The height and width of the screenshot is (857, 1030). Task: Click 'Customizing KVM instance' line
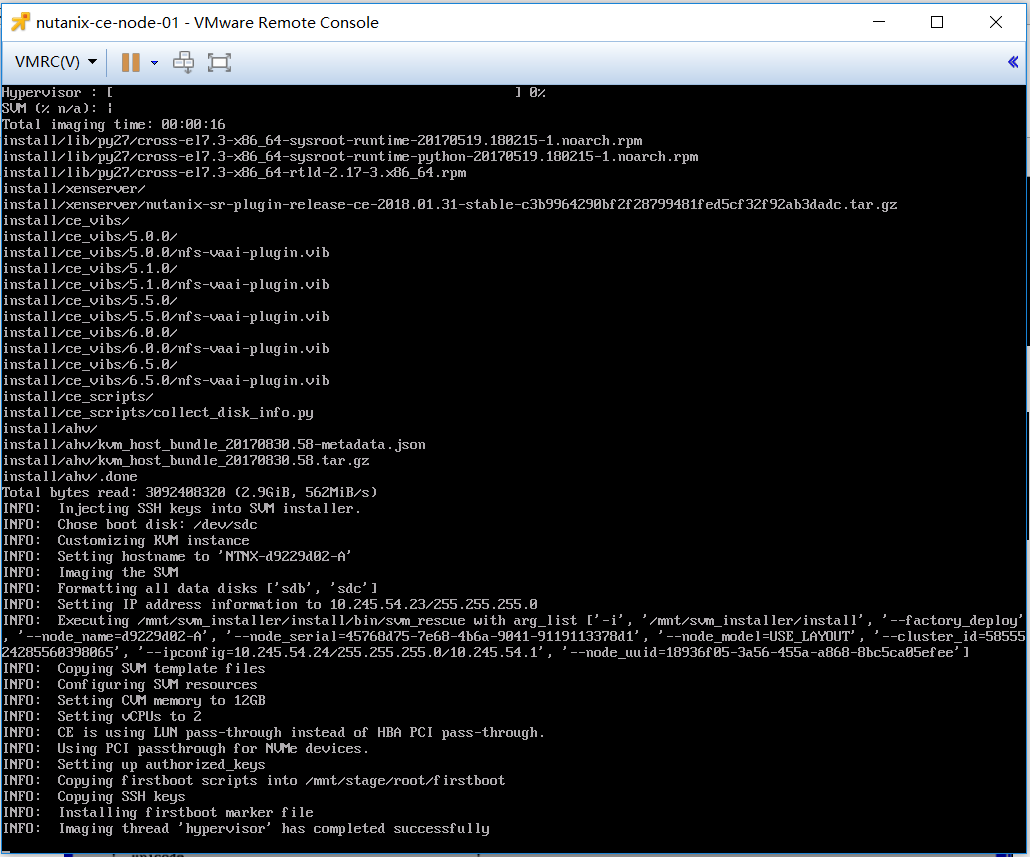click(x=126, y=540)
